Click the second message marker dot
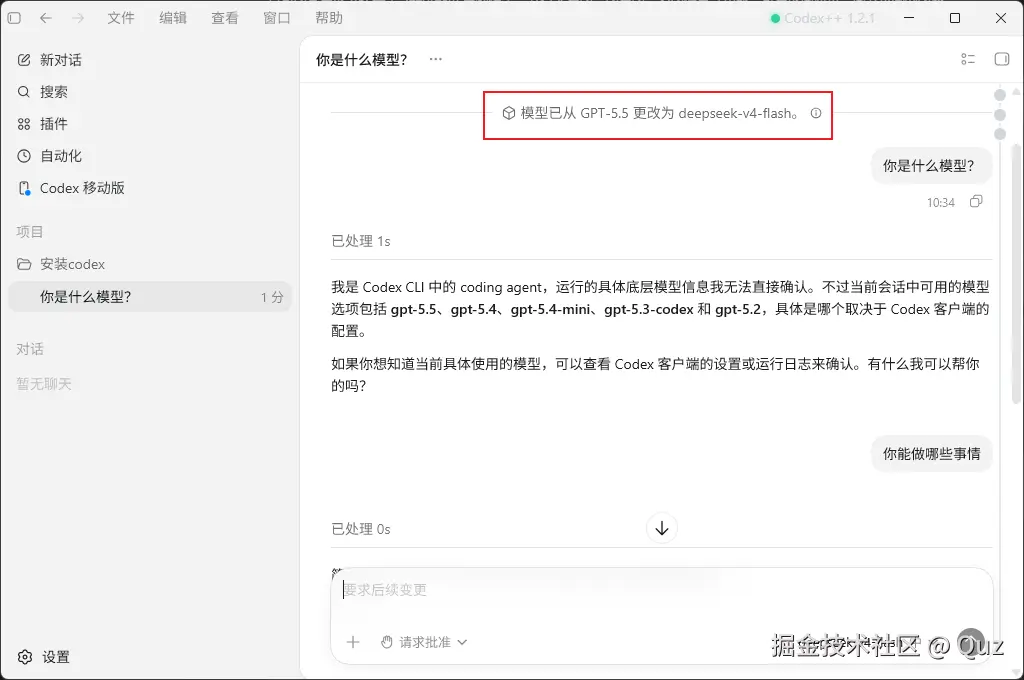The image size is (1024, 680). click(1000, 115)
